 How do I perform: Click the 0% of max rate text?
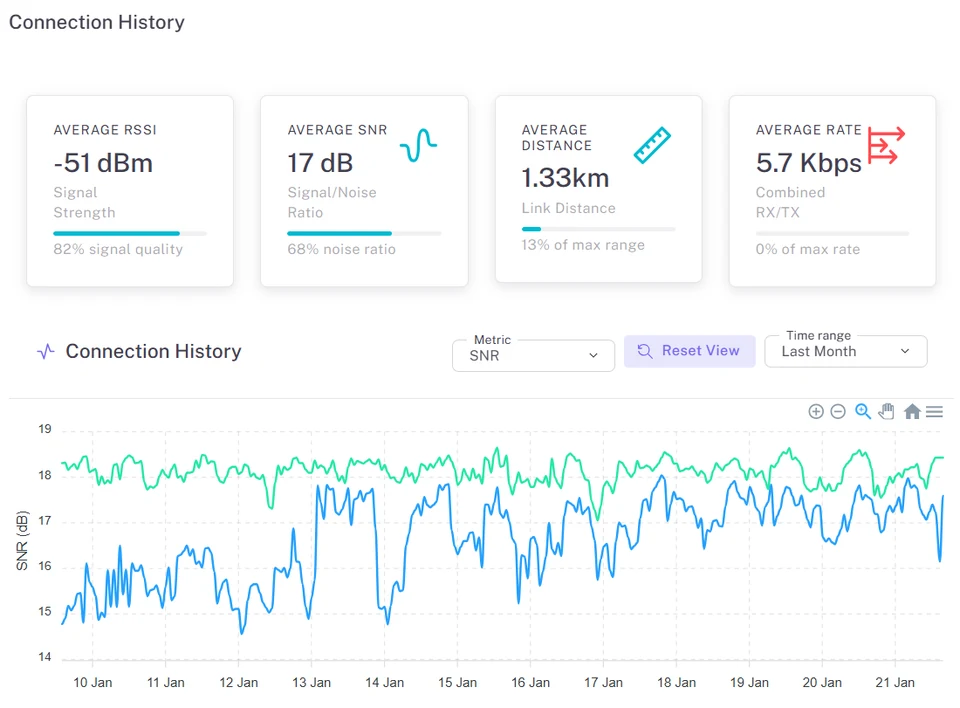tap(808, 249)
